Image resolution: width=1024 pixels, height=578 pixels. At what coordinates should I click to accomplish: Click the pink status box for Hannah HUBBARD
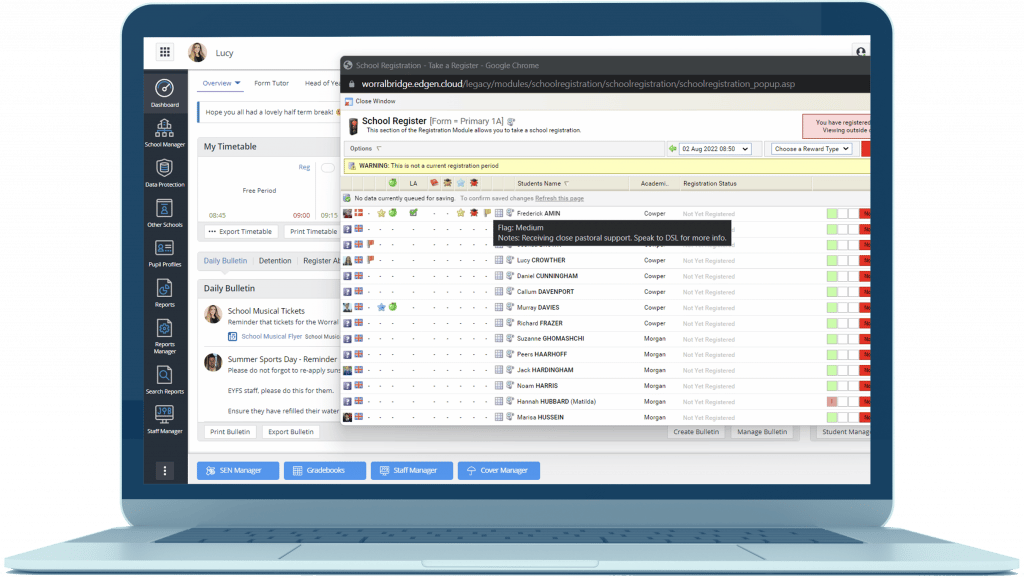(x=832, y=402)
